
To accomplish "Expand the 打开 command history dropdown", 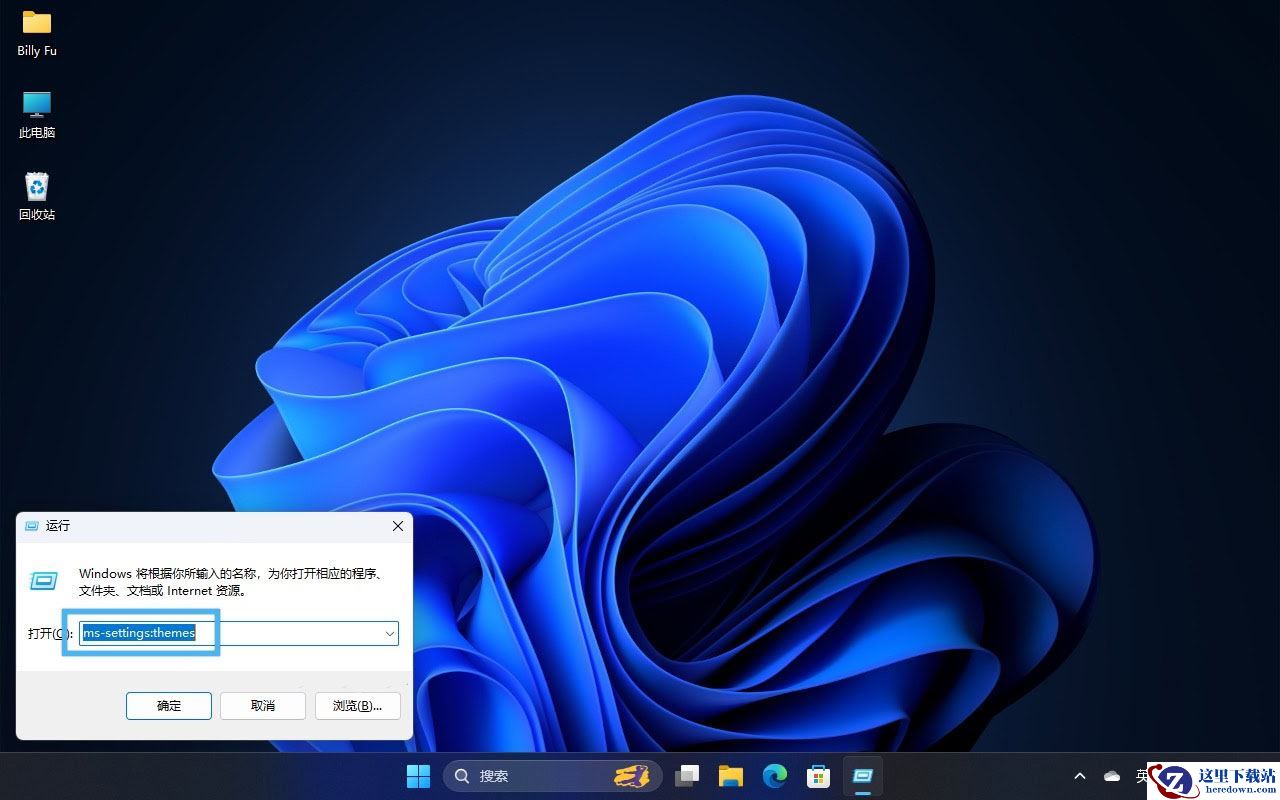I will [389, 633].
